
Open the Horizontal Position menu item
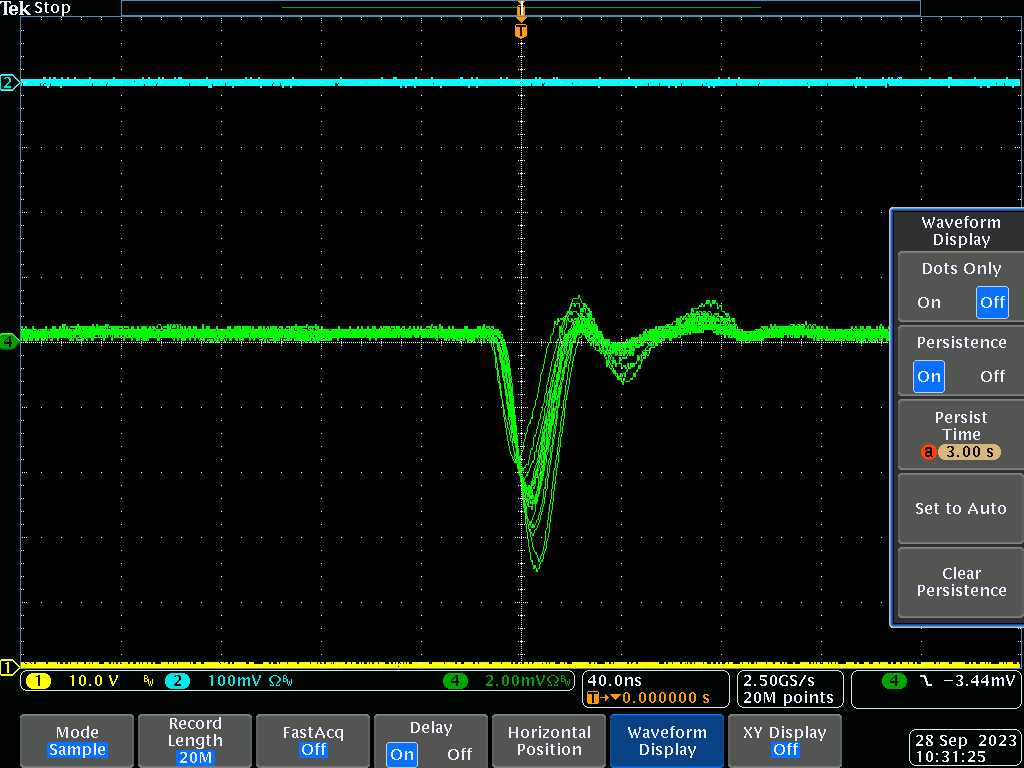549,741
